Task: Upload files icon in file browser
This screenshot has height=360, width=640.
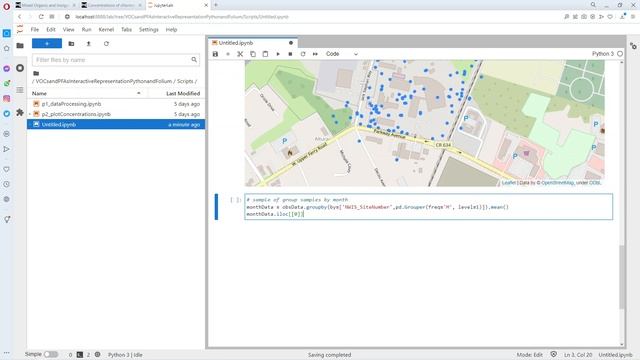Action: coord(89,44)
